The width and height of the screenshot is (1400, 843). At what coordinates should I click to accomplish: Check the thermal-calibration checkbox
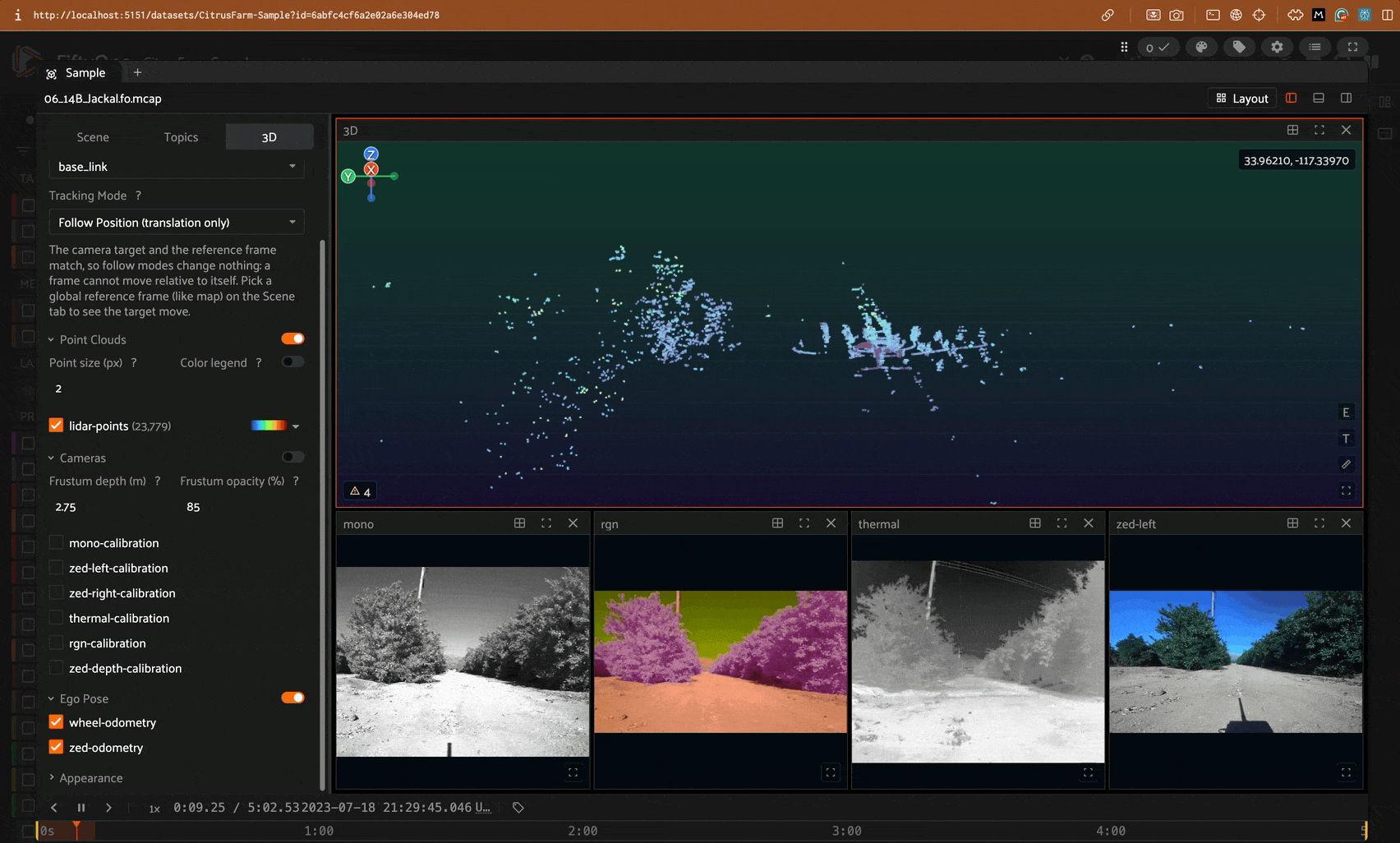pyautogui.click(x=56, y=617)
